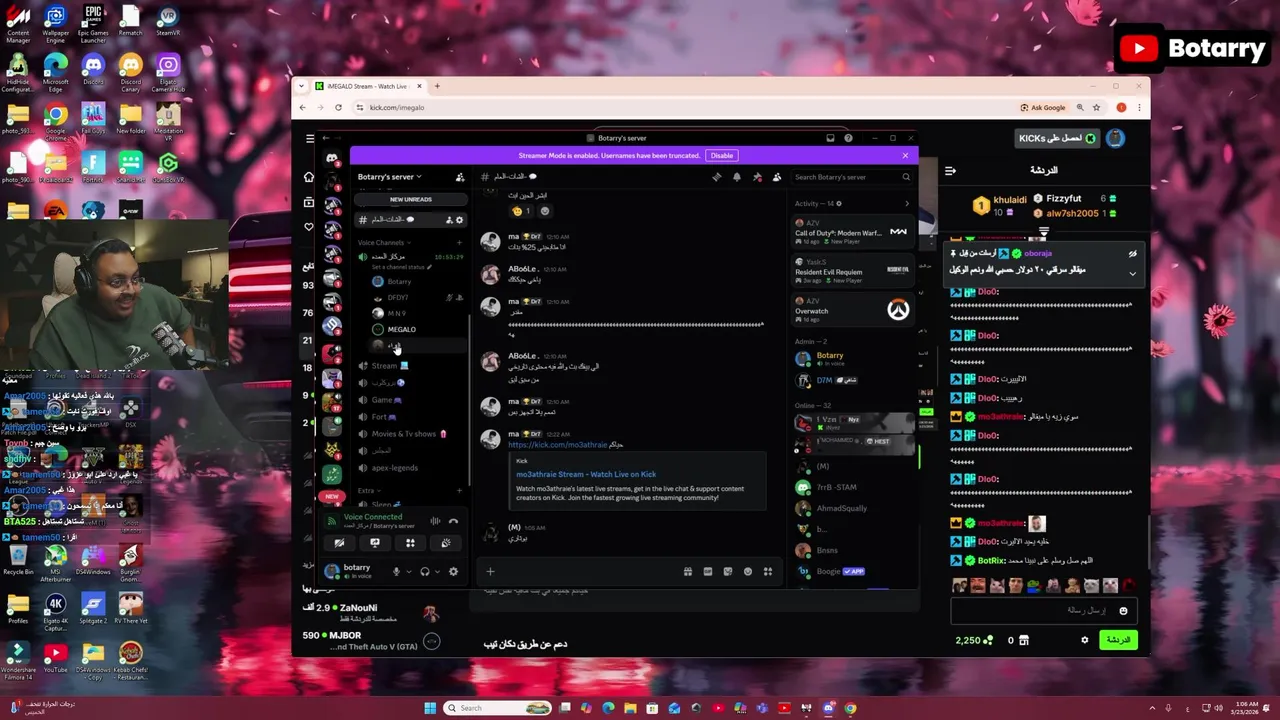Click the Ask Google button in browser
This screenshot has width=1280, height=720.
1043,107
